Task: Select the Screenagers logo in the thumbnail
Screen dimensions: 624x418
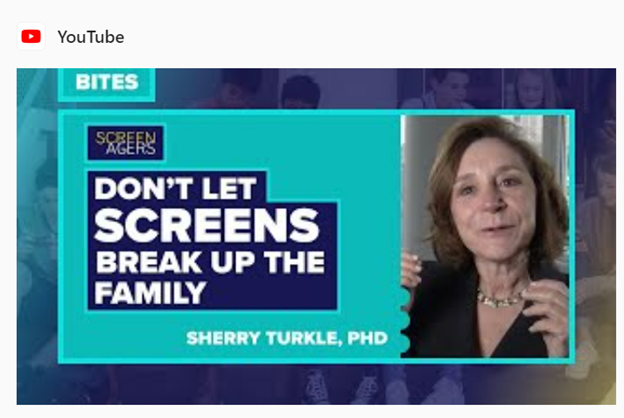Action: pyautogui.click(x=125, y=143)
